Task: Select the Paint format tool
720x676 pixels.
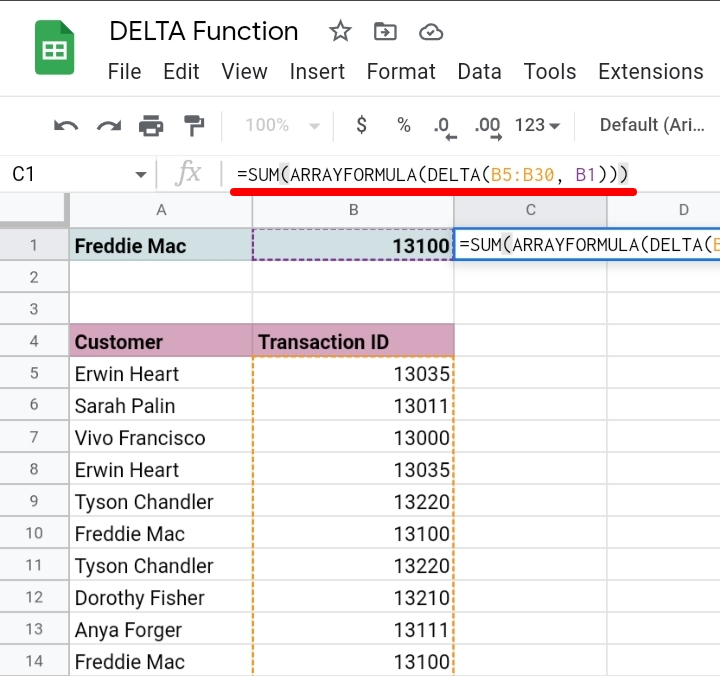Action: (x=193, y=125)
